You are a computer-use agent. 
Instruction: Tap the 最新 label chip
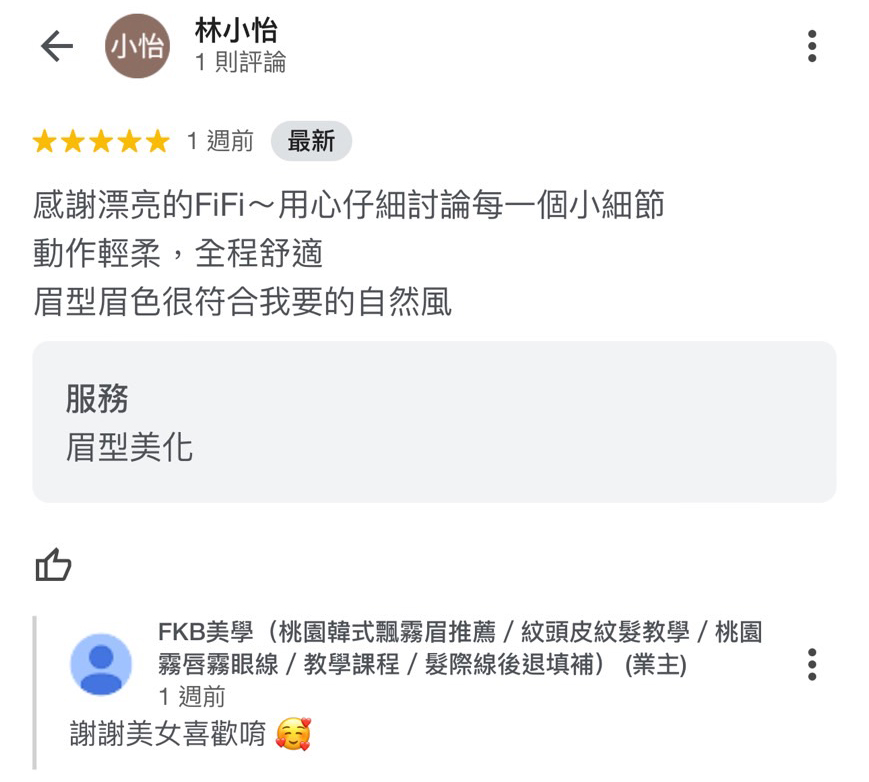click(x=311, y=141)
